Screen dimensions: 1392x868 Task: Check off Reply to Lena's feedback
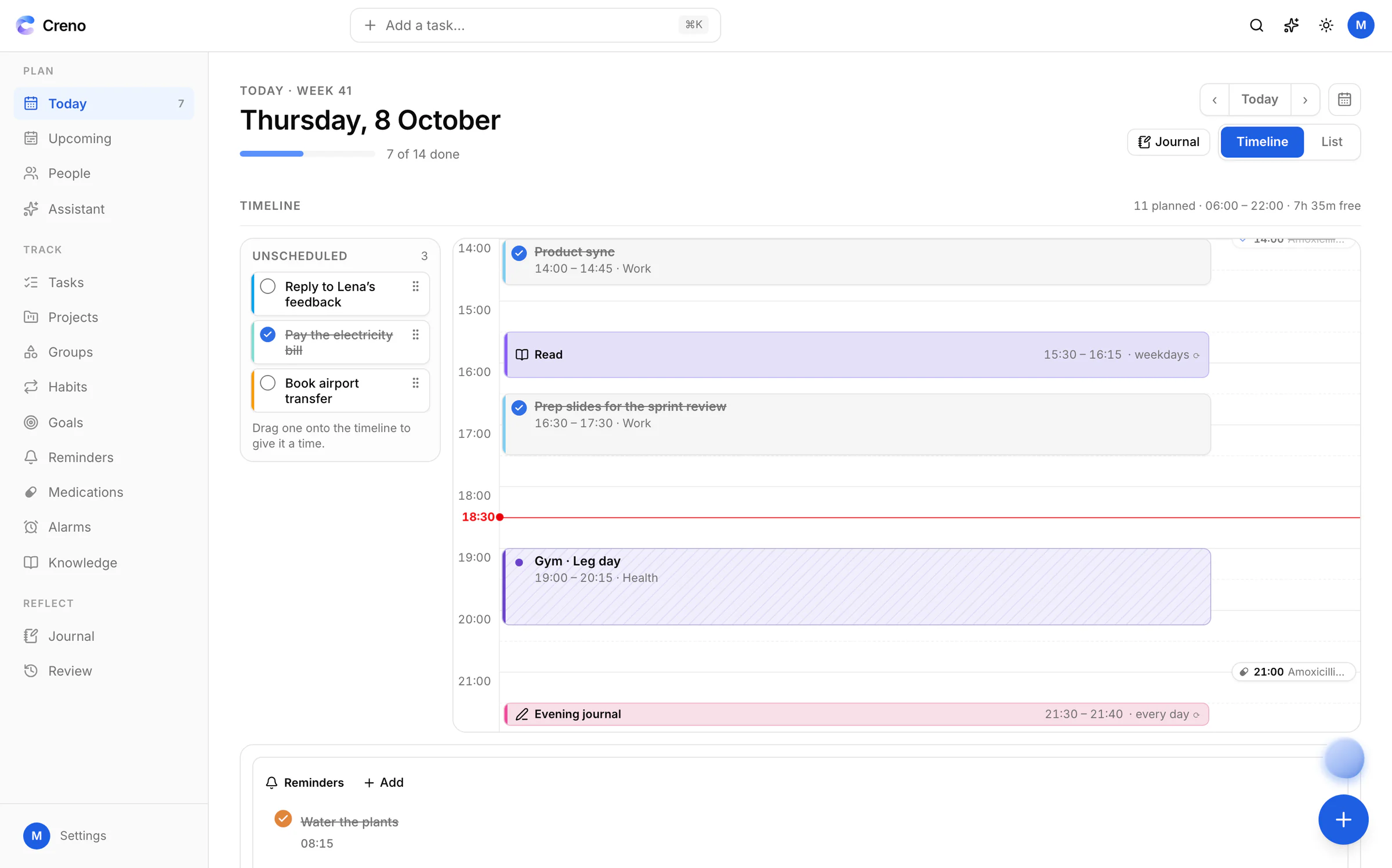click(x=267, y=286)
